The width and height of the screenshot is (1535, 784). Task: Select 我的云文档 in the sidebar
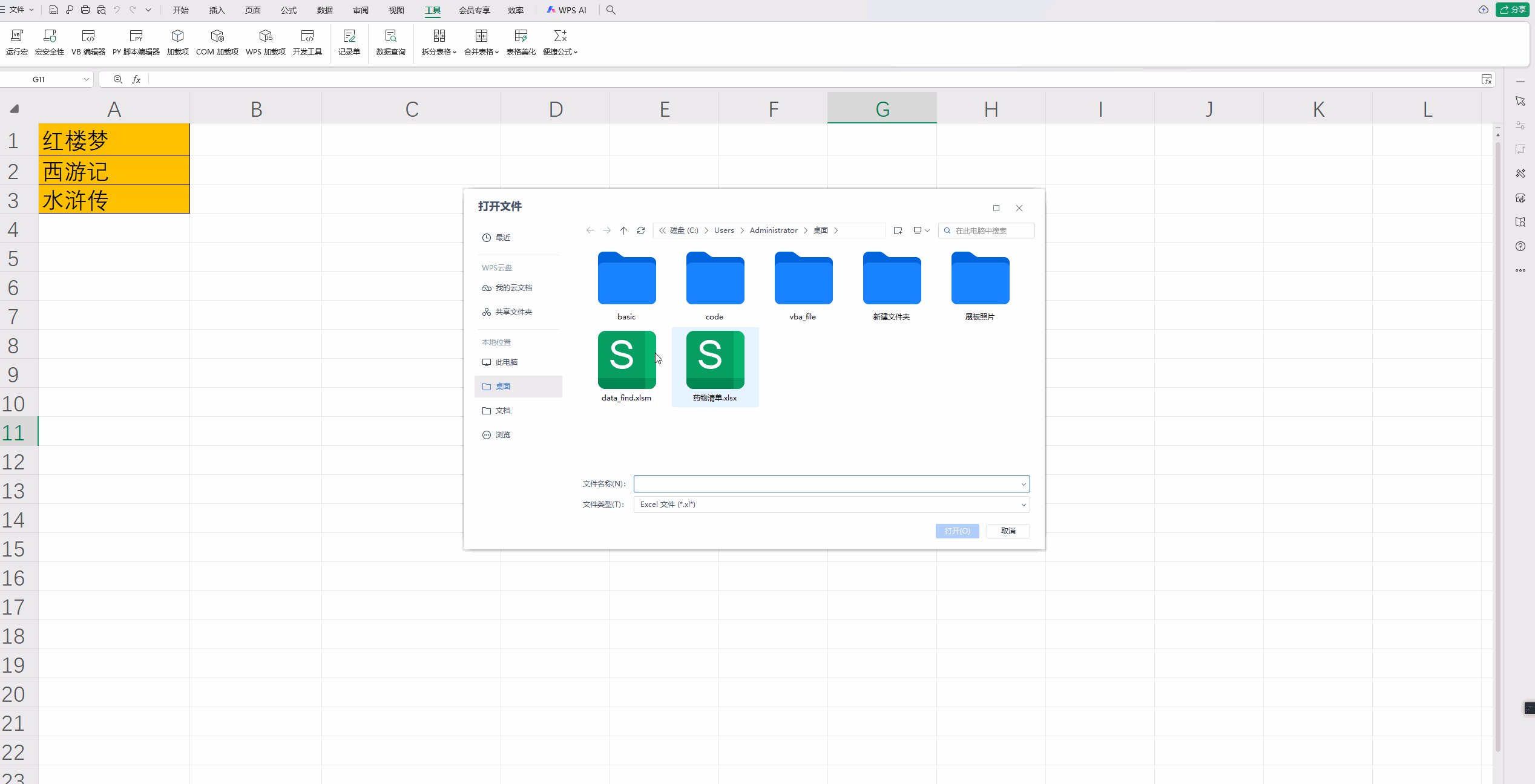(x=513, y=288)
